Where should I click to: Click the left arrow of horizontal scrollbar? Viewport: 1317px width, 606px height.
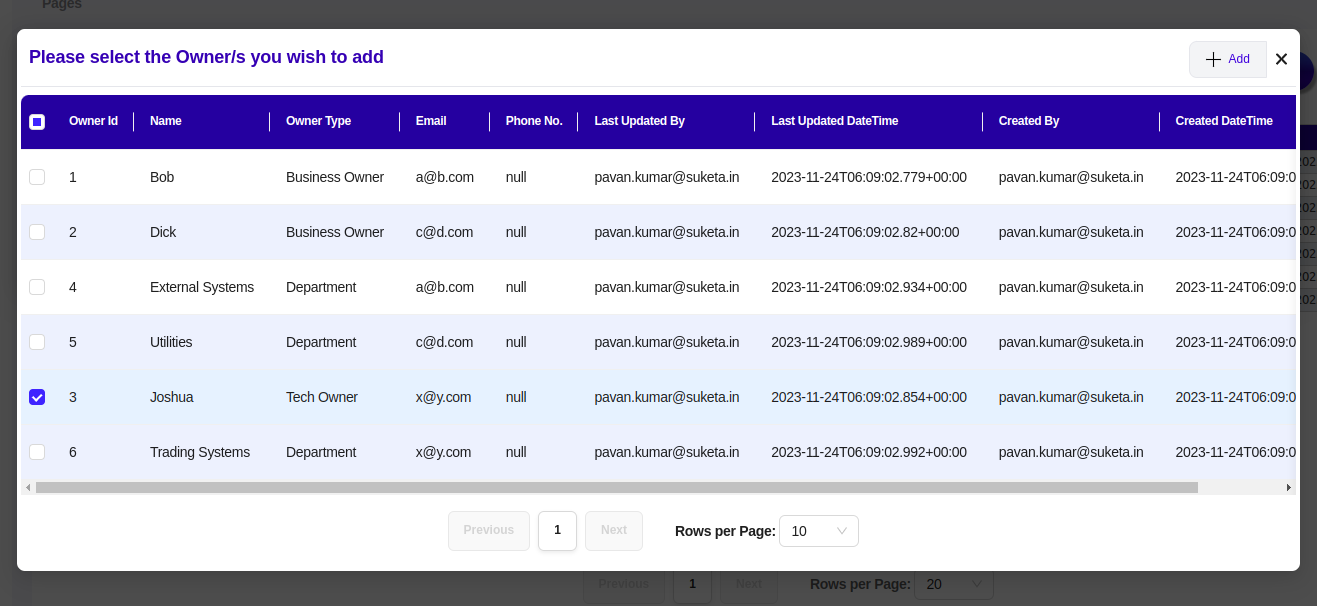point(28,488)
